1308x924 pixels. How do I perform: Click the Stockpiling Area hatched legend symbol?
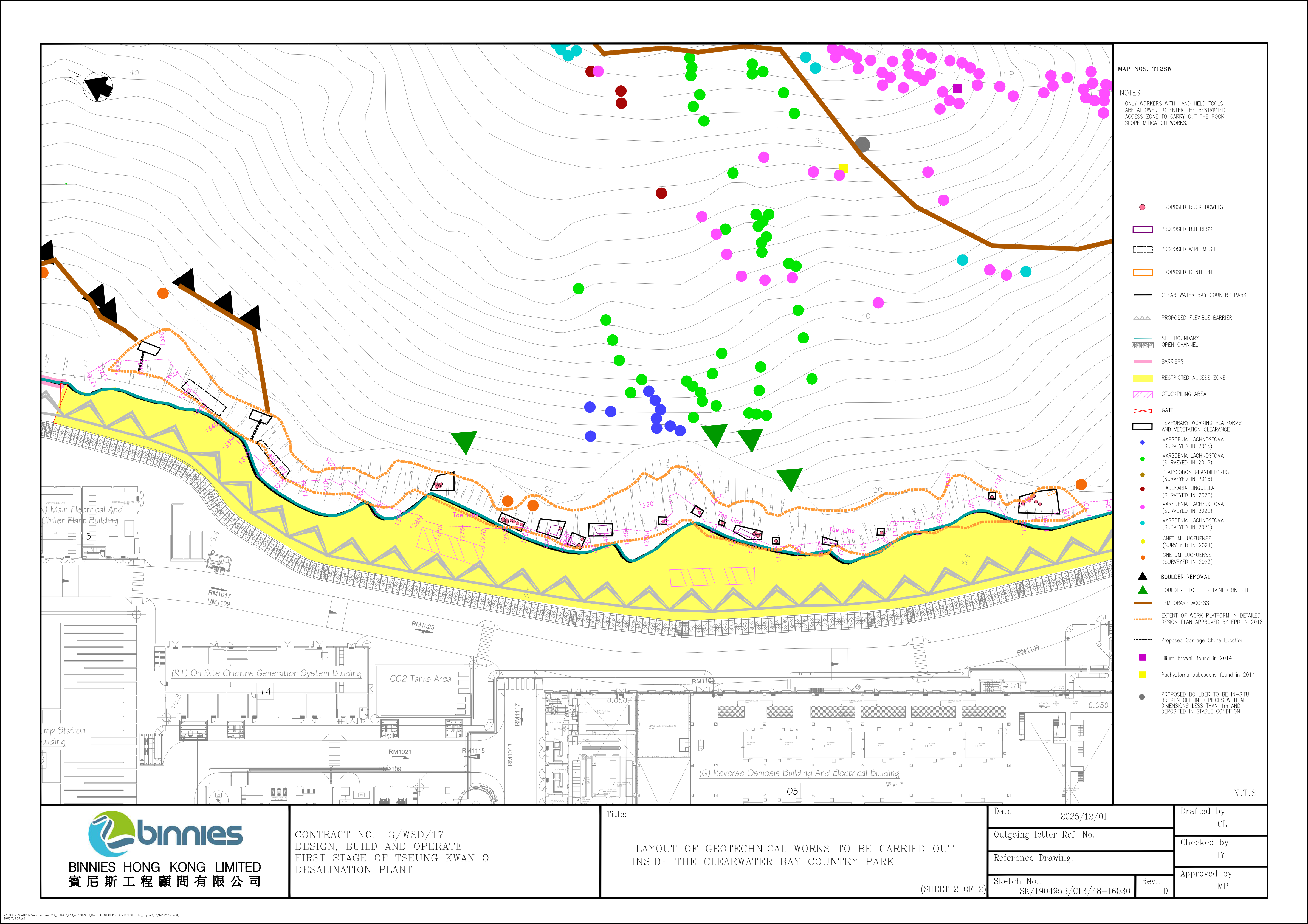(x=1142, y=394)
